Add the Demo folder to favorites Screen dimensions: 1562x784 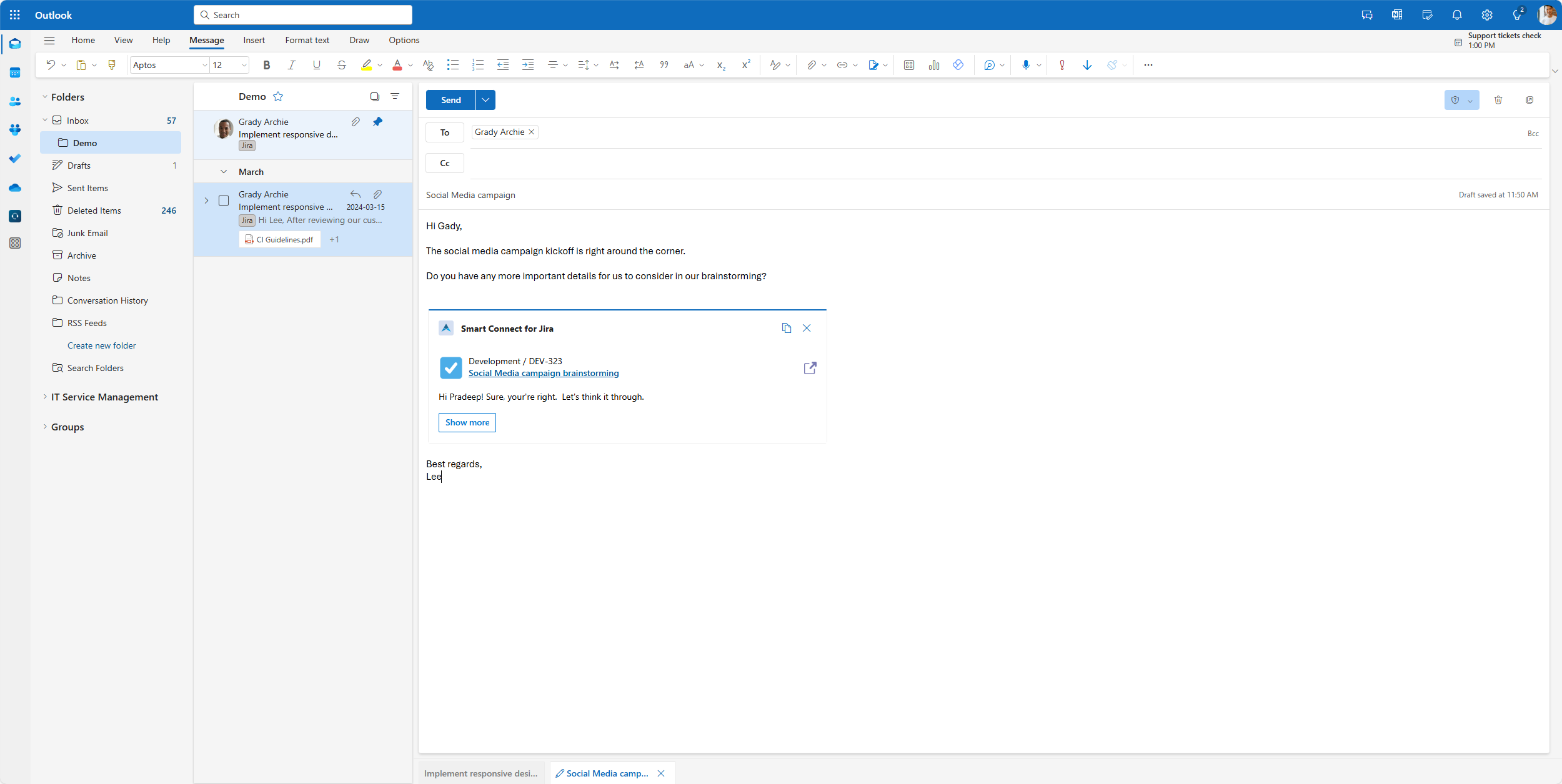tap(278, 96)
